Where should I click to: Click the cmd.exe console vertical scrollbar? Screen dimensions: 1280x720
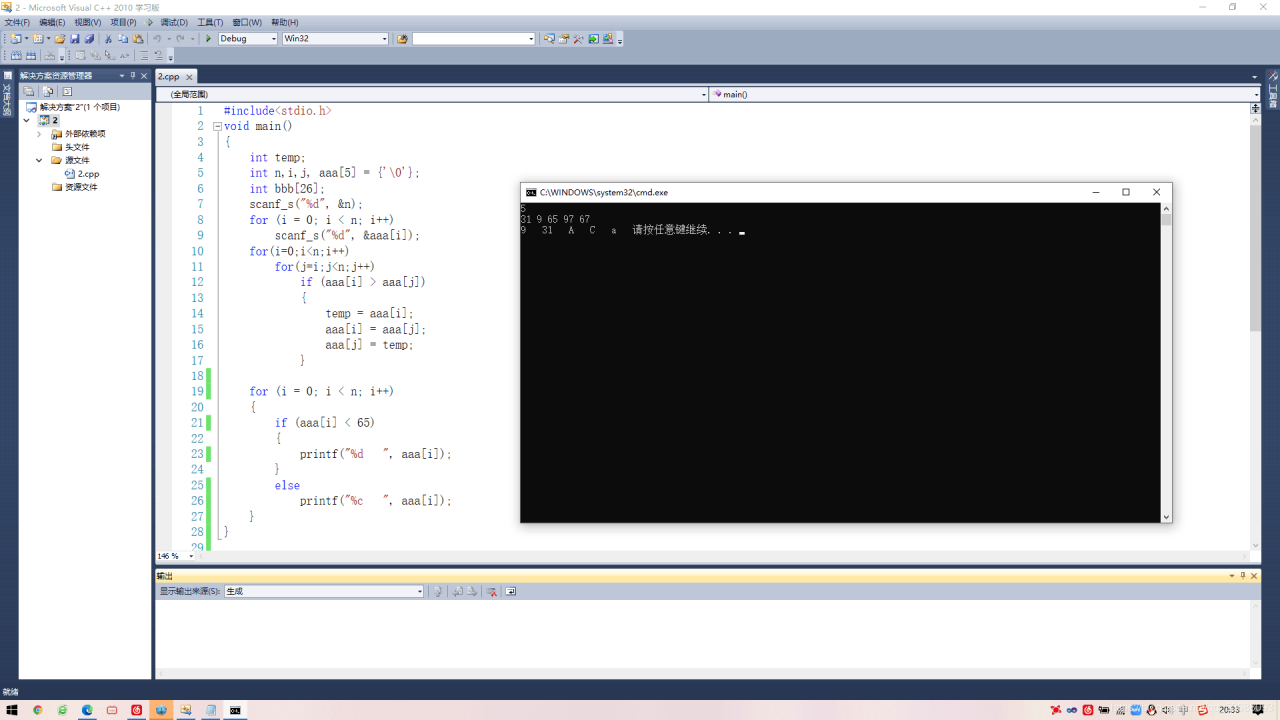tap(1166, 362)
